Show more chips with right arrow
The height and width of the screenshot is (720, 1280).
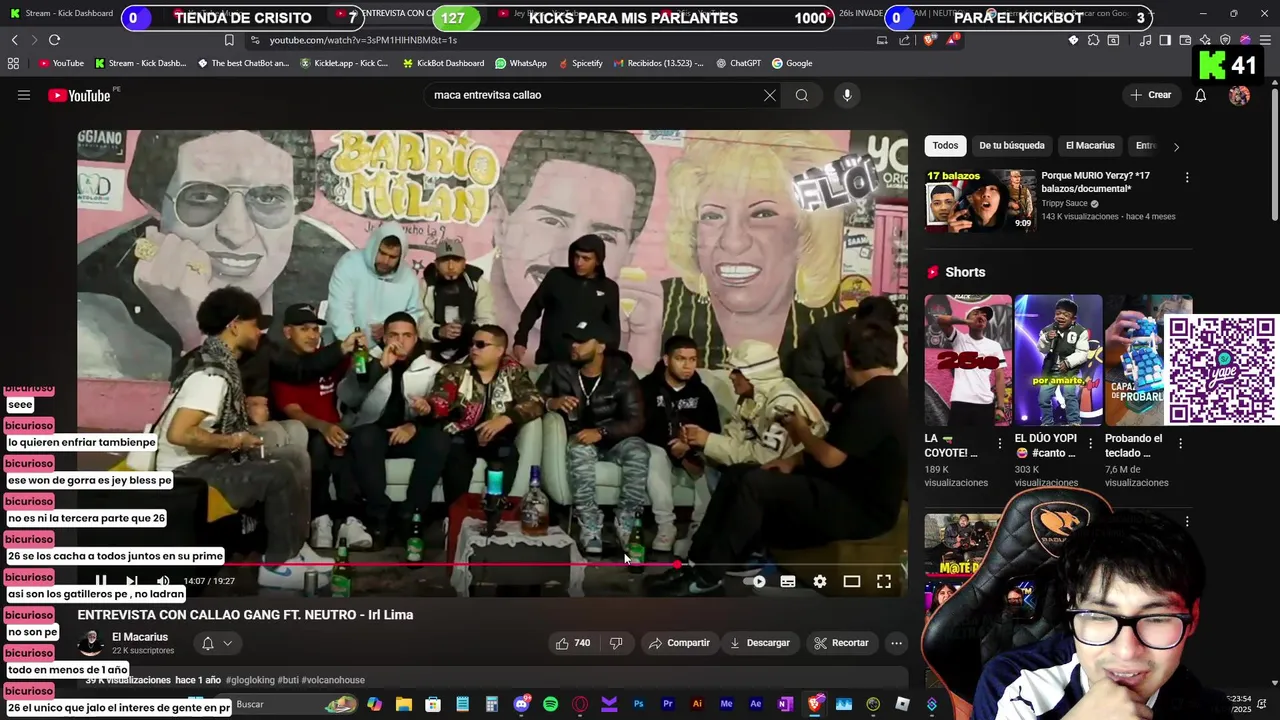click(1176, 146)
